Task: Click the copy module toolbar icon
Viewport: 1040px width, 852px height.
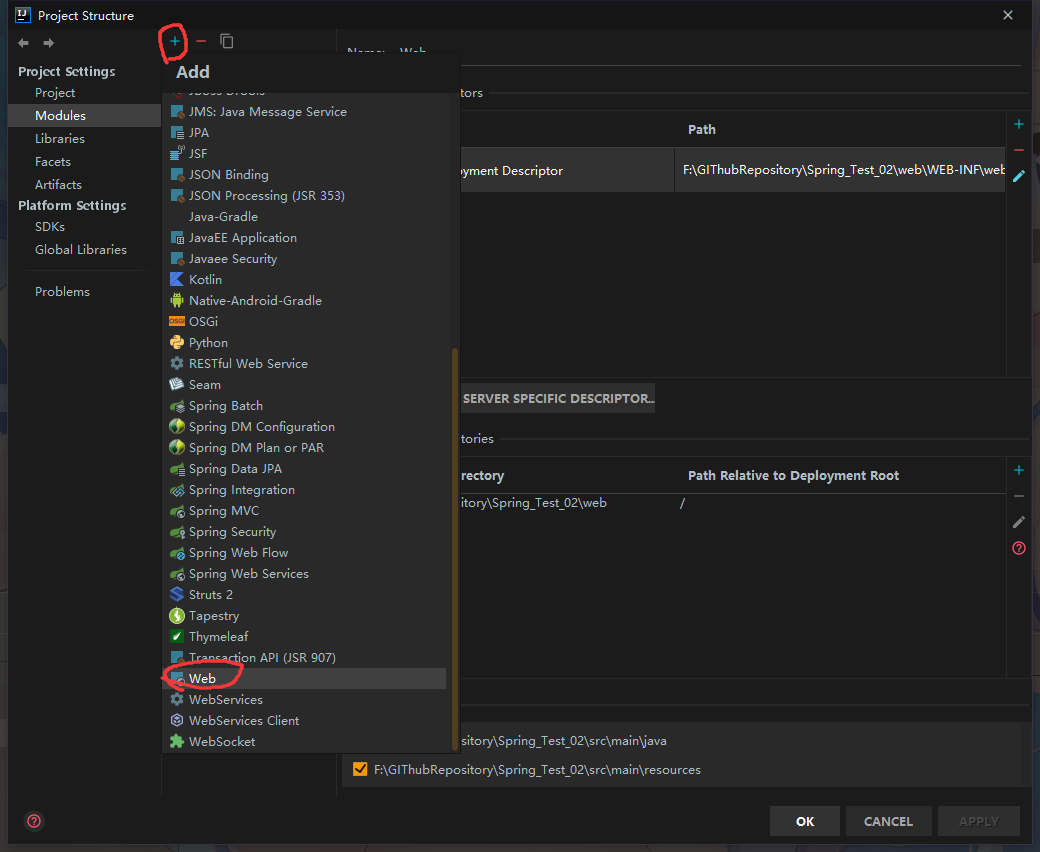Action: [227, 42]
